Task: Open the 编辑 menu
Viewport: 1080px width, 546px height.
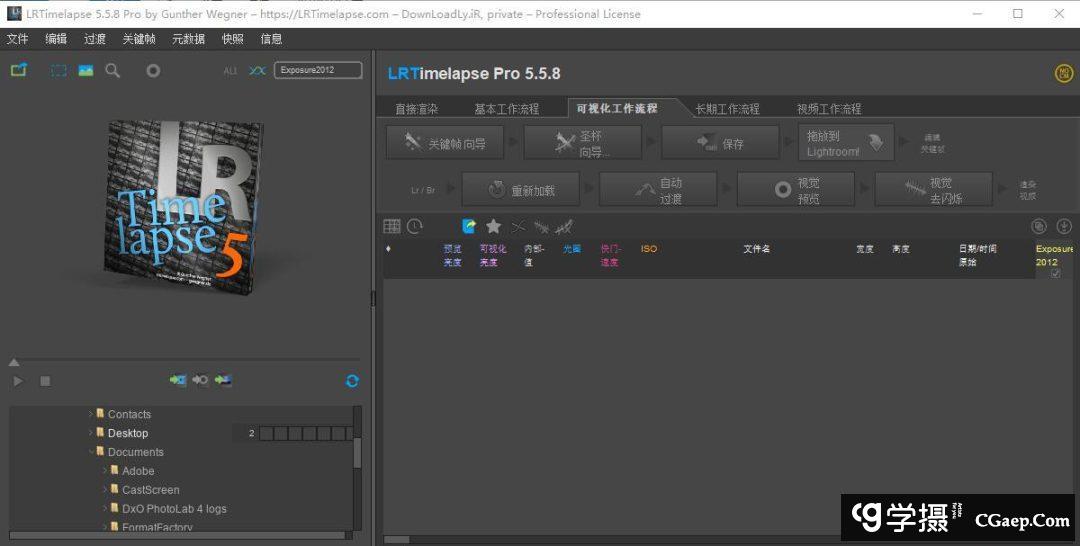Action: [56, 39]
